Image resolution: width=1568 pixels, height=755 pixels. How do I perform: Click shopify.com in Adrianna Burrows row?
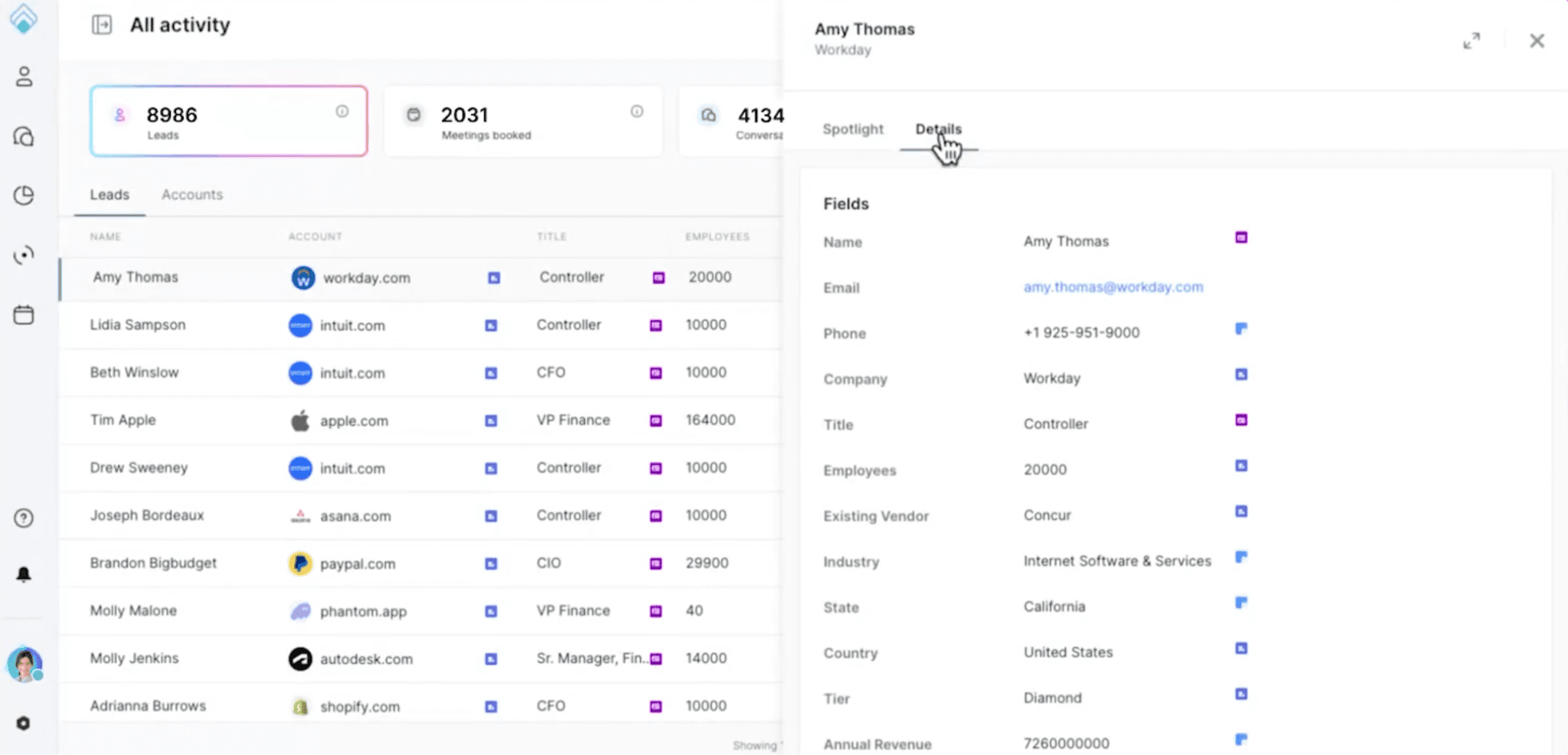[360, 706]
